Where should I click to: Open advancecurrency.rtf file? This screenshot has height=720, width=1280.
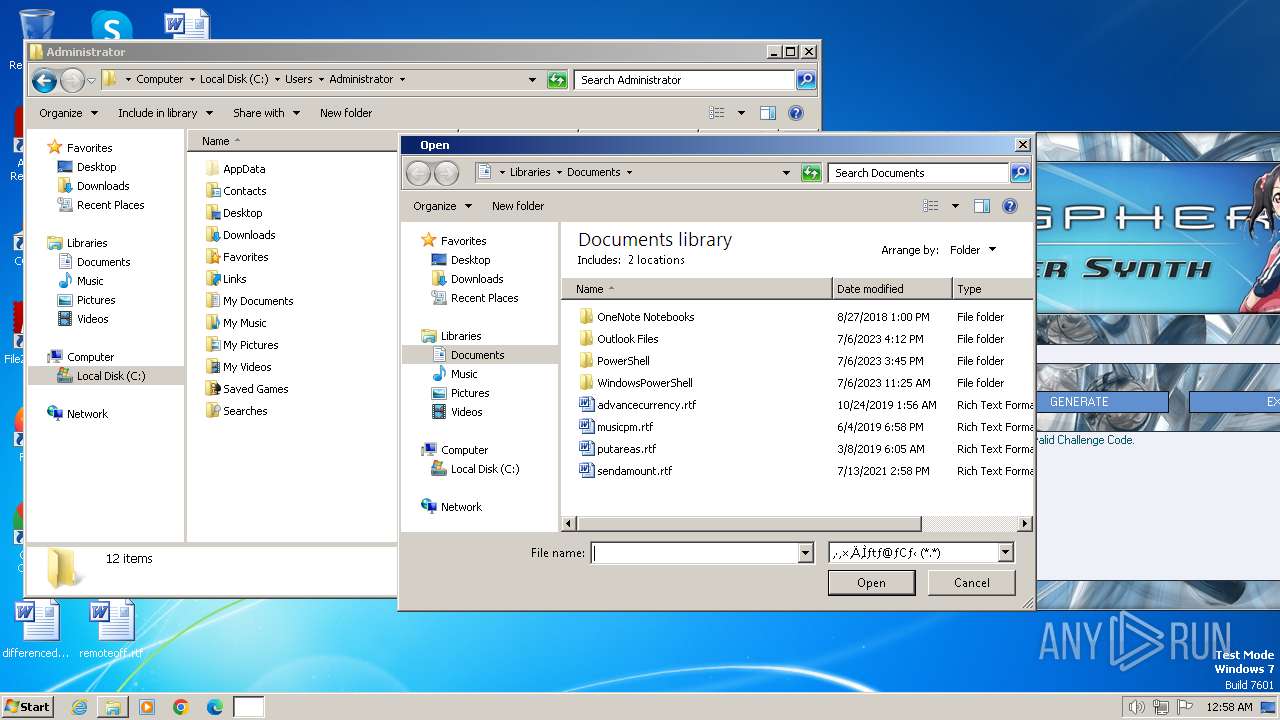(646, 405)
